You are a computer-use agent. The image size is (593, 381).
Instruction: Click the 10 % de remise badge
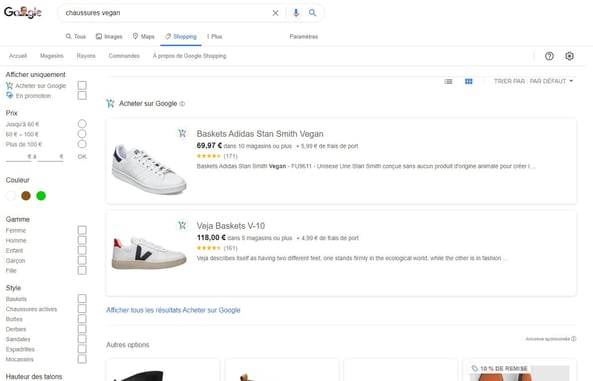[x=499, y=369]
